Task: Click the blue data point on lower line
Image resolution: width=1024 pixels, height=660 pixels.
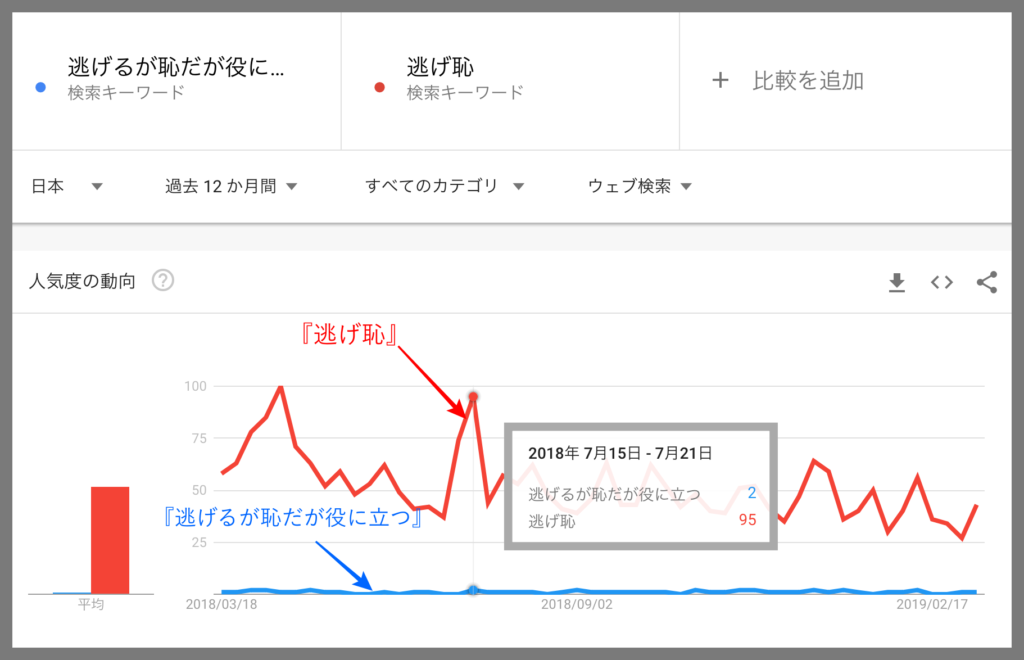Action: 473,590
